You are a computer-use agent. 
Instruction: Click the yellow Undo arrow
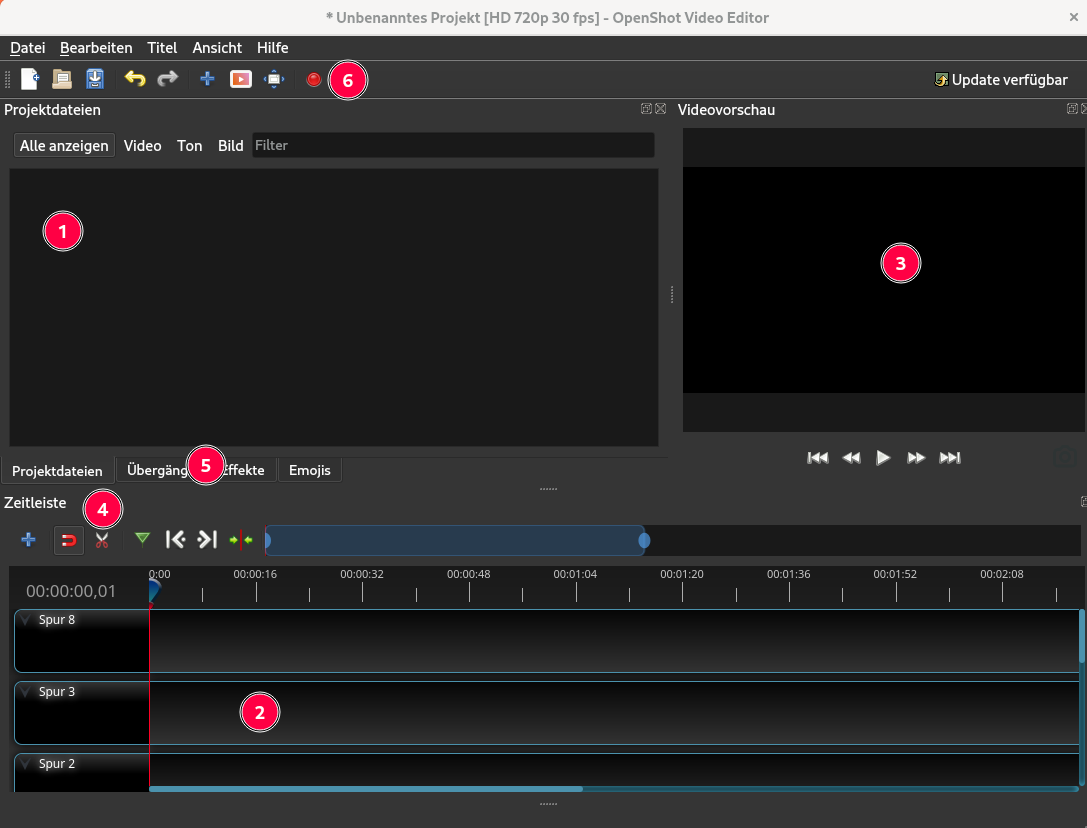(x=135, y=79)
